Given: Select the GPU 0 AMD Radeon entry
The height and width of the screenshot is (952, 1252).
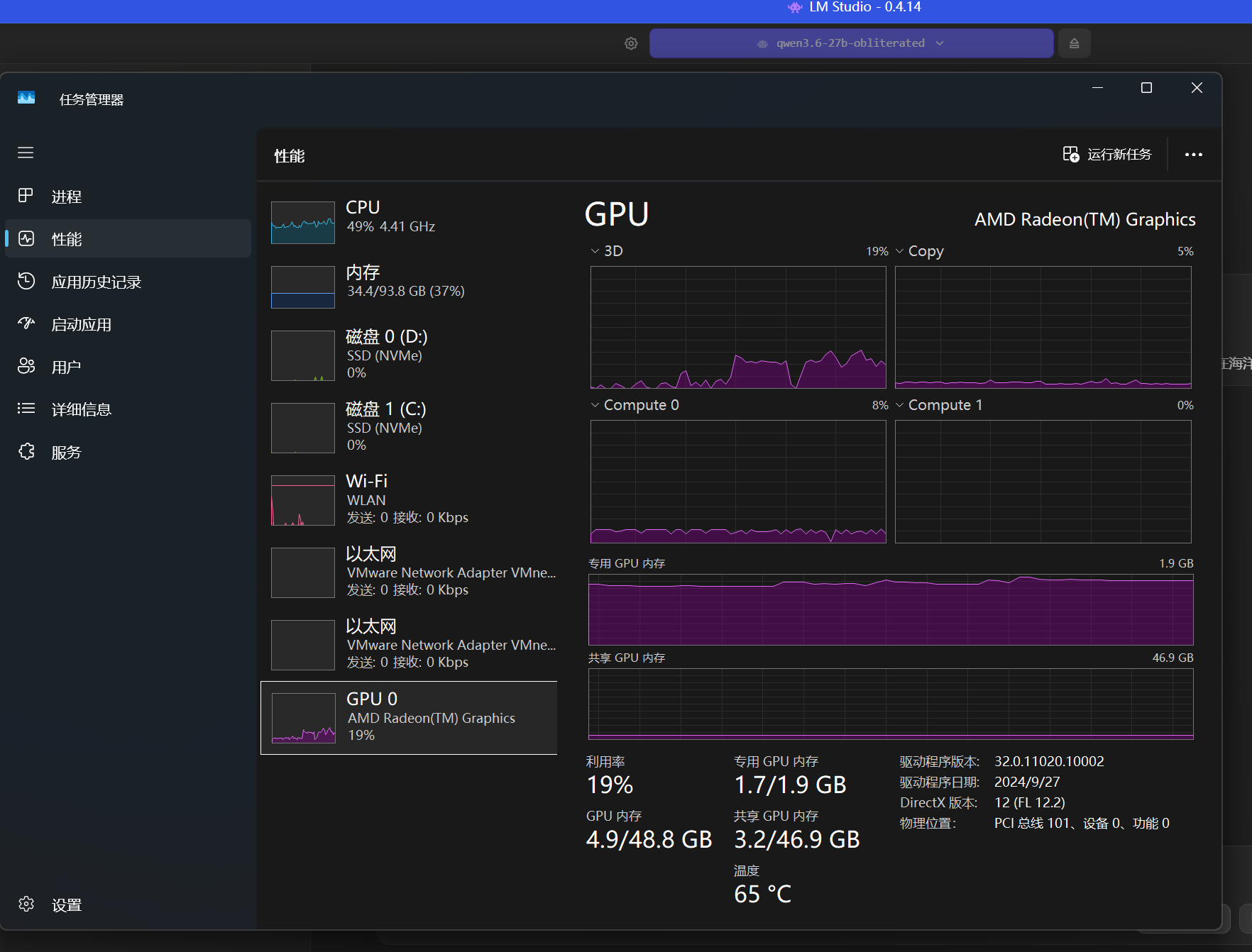Looking at the screenshot, I should [409, 718].
